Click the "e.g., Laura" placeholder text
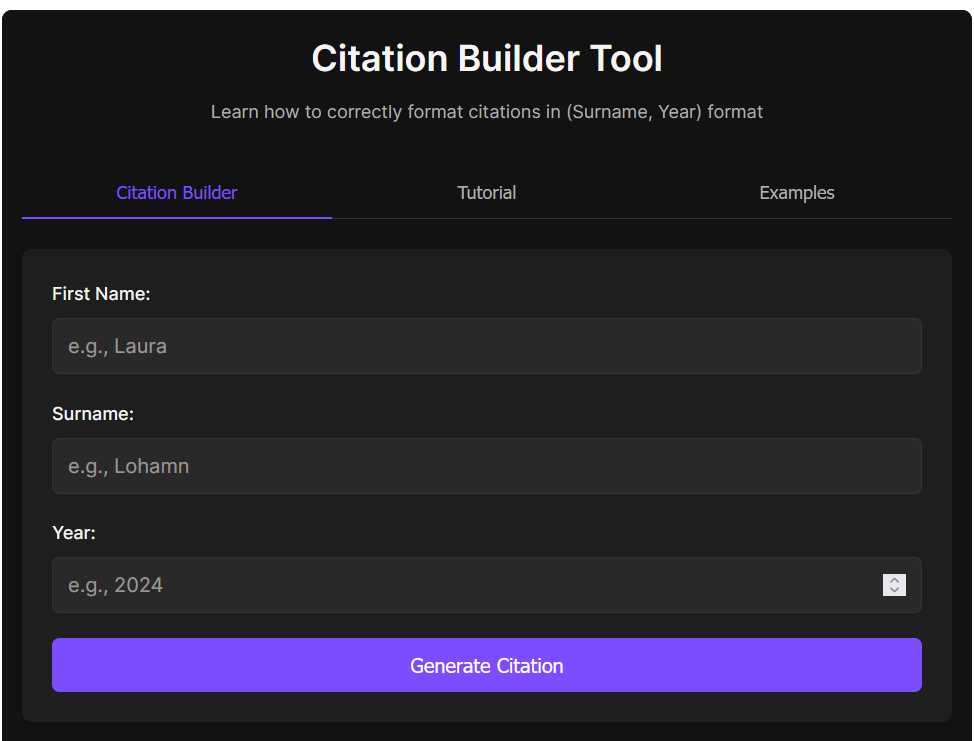Viewport: 974px width, 741px height. (x=117, y=346)
